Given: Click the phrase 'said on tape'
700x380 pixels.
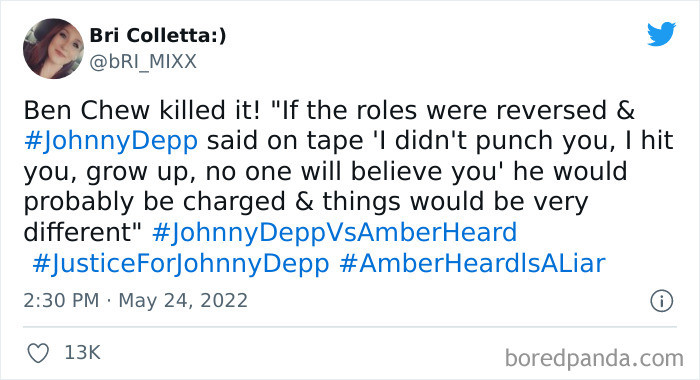Looking at the screenshot, I should pyautogui.click(x=285, y=141).
